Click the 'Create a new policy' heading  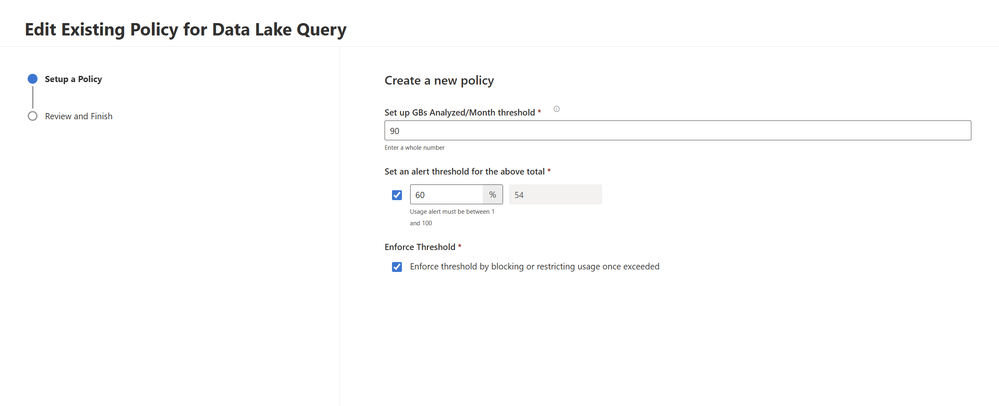439,80
